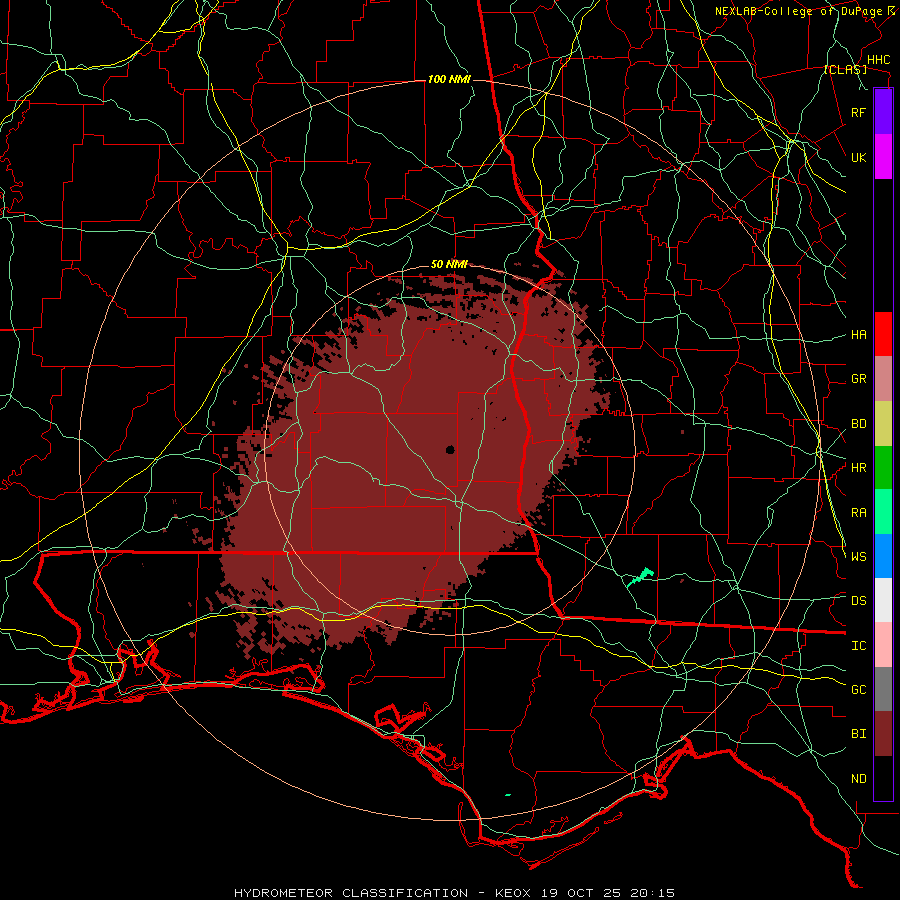
Task: Click the 50 NMI range ring label
Action: click(449, 264)
